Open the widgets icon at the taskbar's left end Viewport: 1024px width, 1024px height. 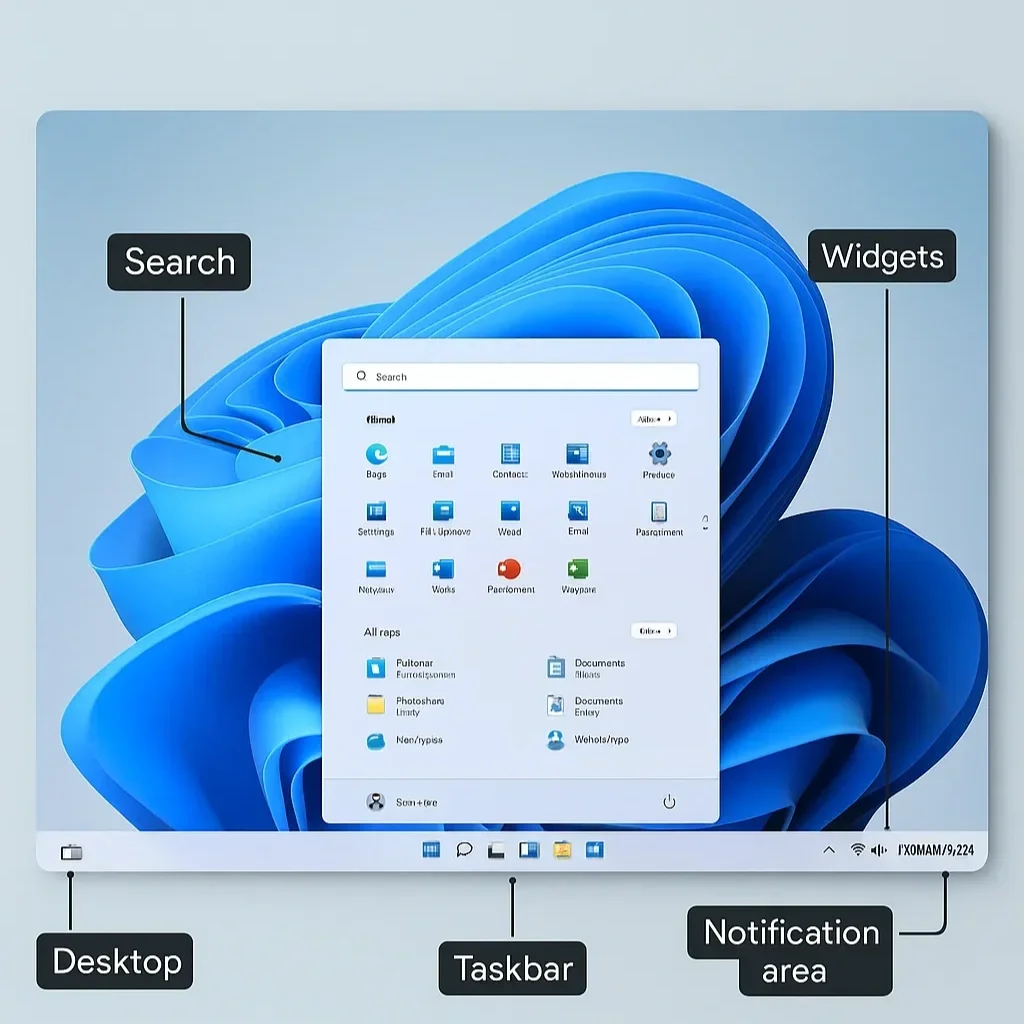point(72,852)
